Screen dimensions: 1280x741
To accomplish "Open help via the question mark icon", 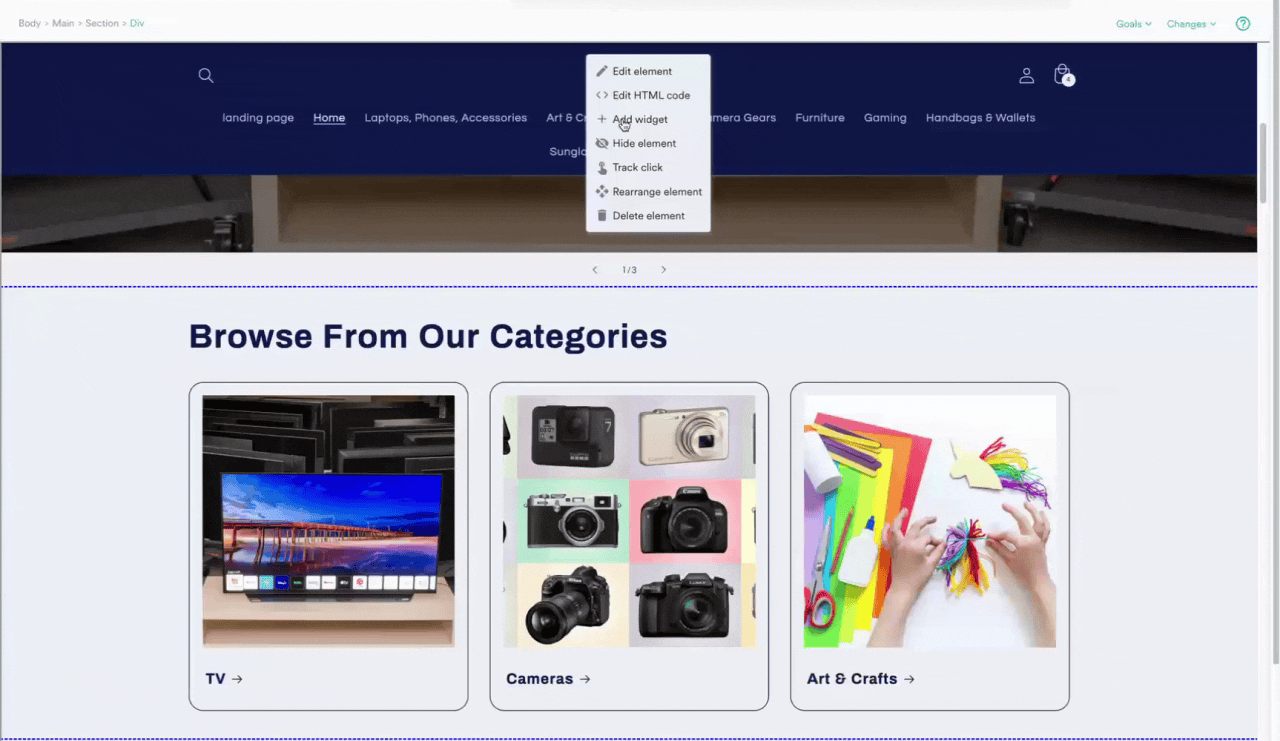I will tap(1242, 23).
